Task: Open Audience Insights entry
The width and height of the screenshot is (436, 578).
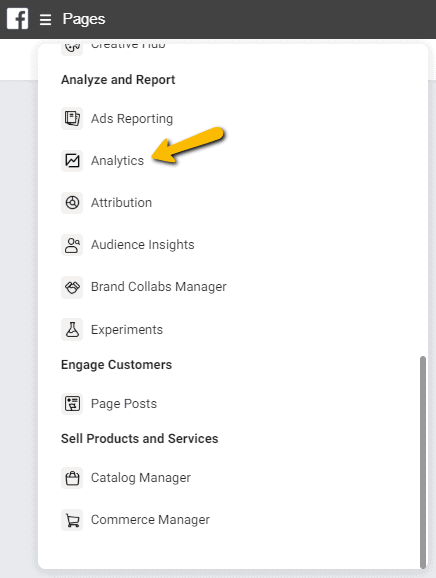Action: click(x=142, y=245)
